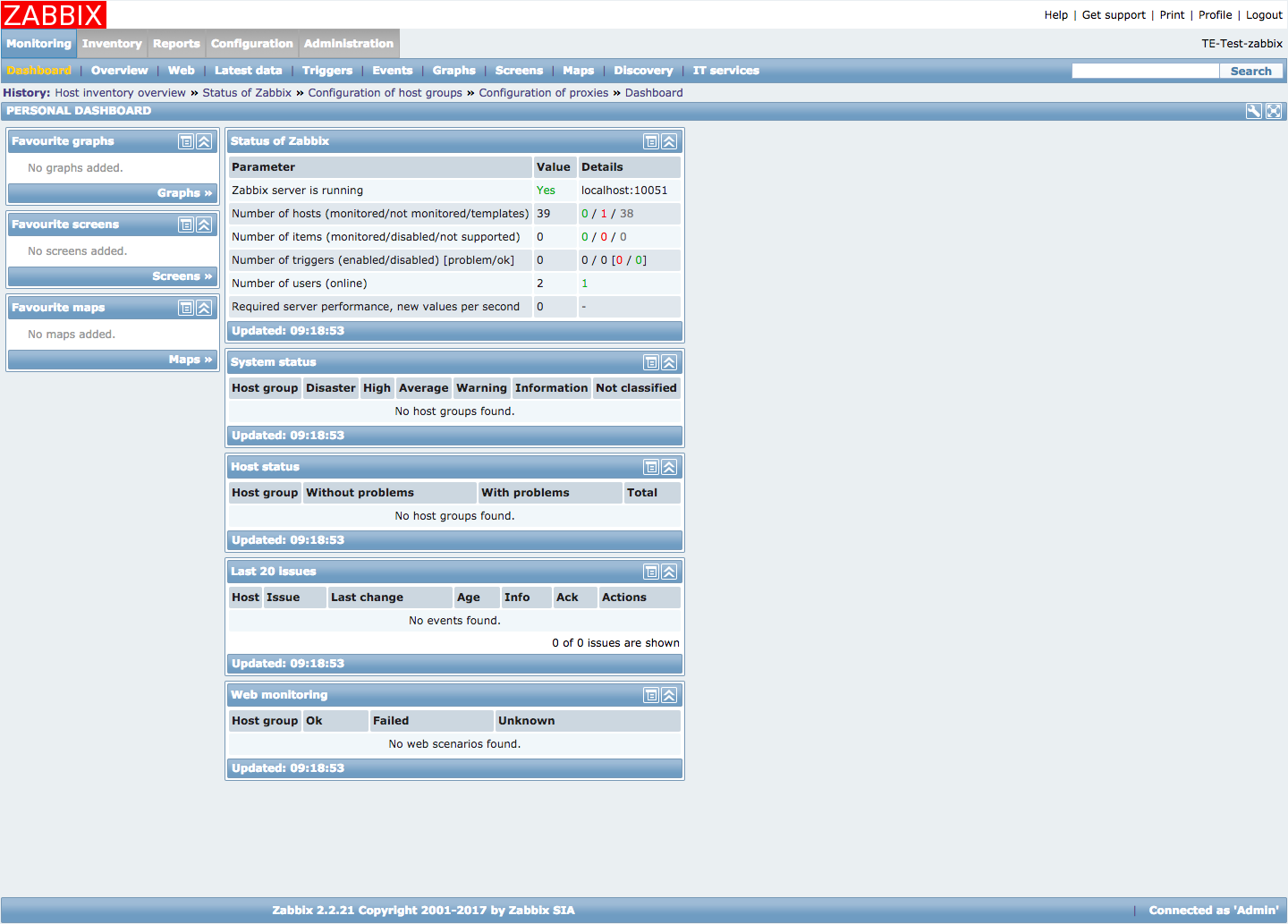Open the Graphs submenu item

[x=454, y=71]
